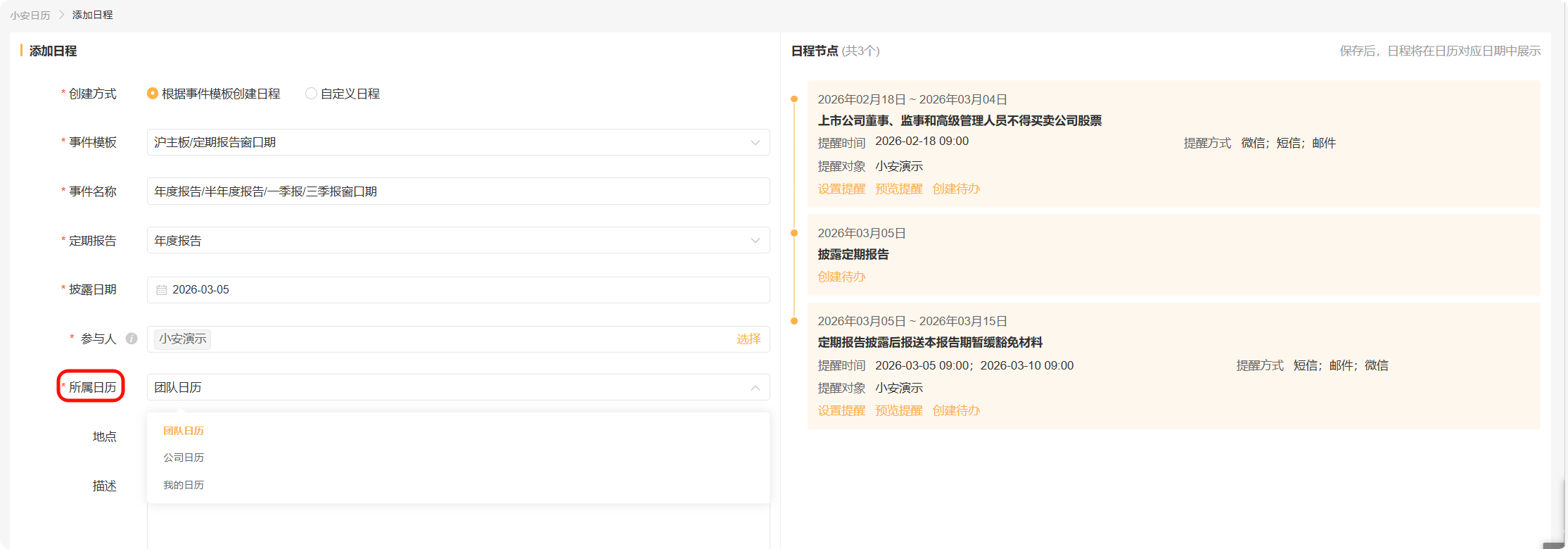The width and height of the screenshot is (1568, 549).
Task: Click 创建待办 under 暂缓豁免材料 node
Action: (956, 410)
